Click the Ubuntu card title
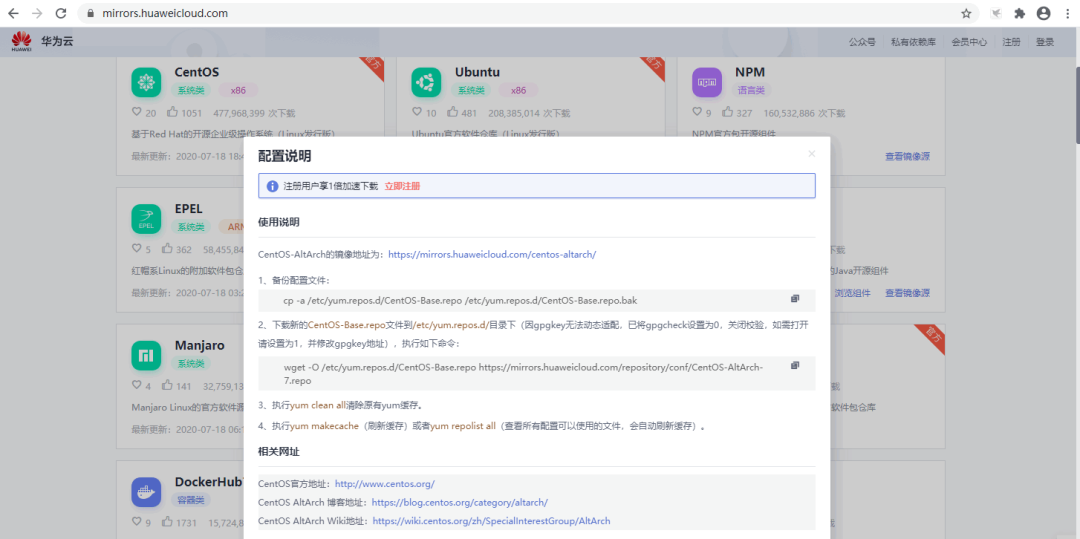The width and height of the screenshot is (1080, 539). [x=477, y=72]
